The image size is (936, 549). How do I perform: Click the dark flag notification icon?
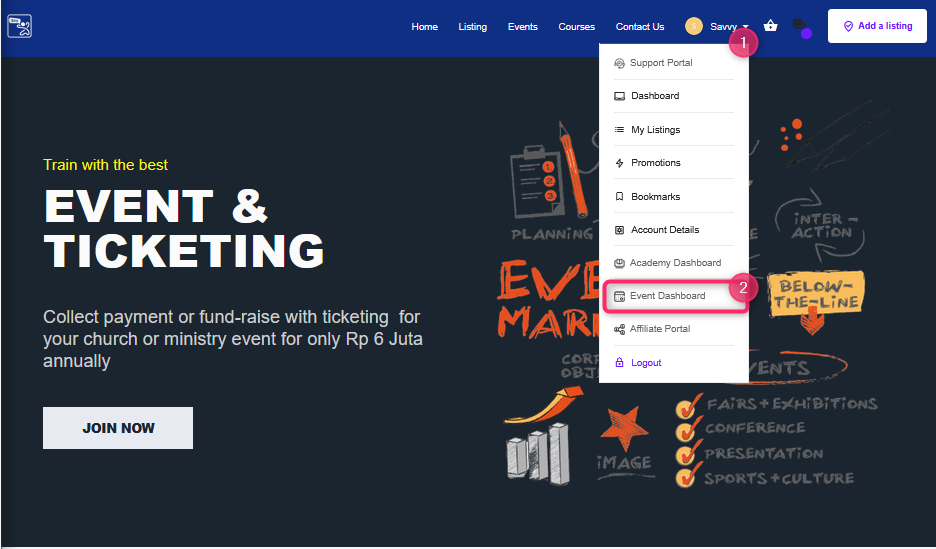(x=799, y=26)
